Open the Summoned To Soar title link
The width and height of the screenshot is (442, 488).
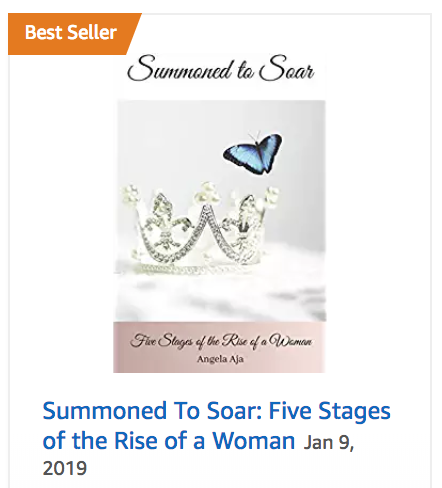click(x=216, y=426)
